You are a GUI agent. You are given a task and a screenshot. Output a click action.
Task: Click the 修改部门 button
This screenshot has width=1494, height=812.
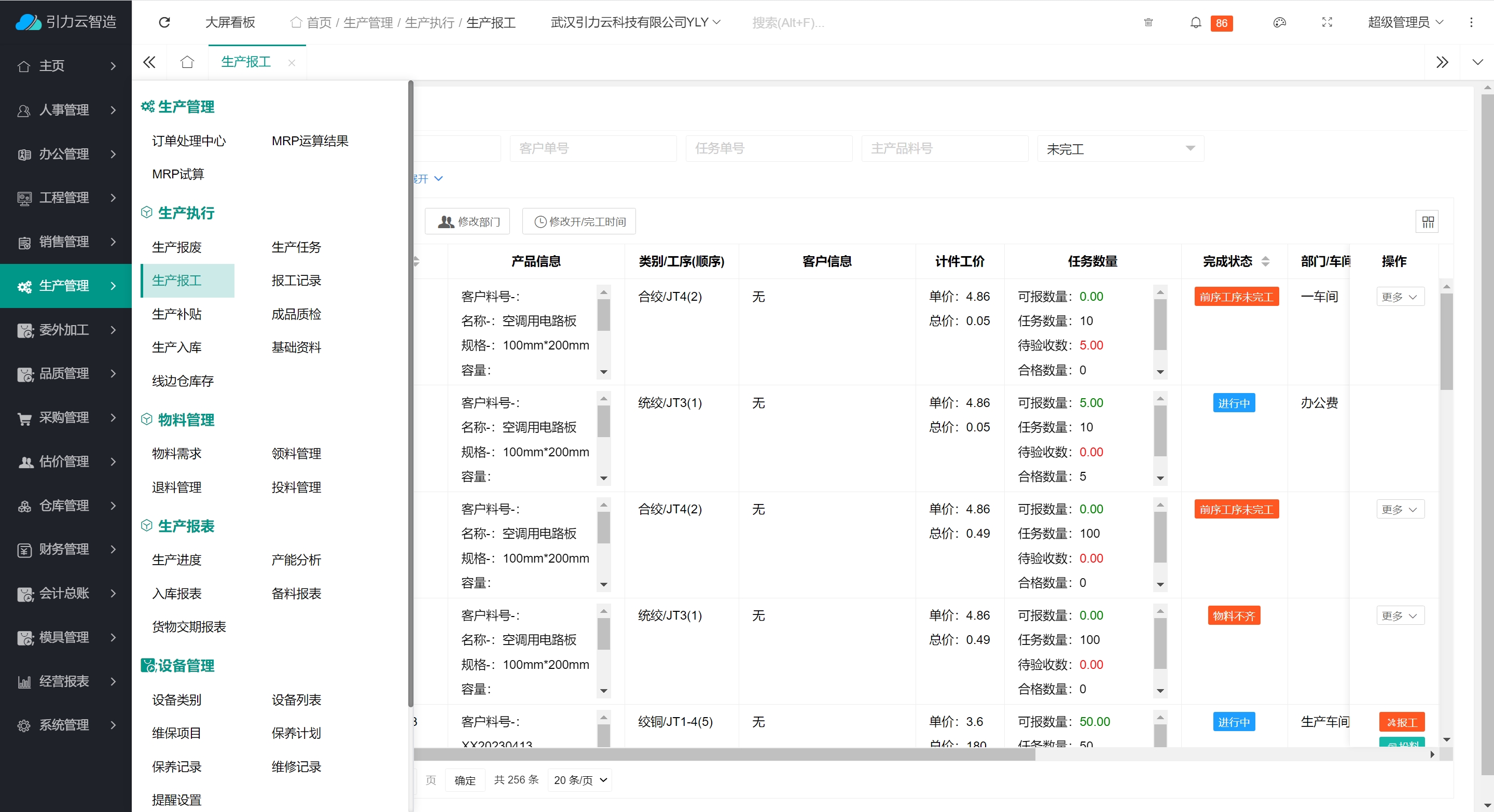(467, 221)
